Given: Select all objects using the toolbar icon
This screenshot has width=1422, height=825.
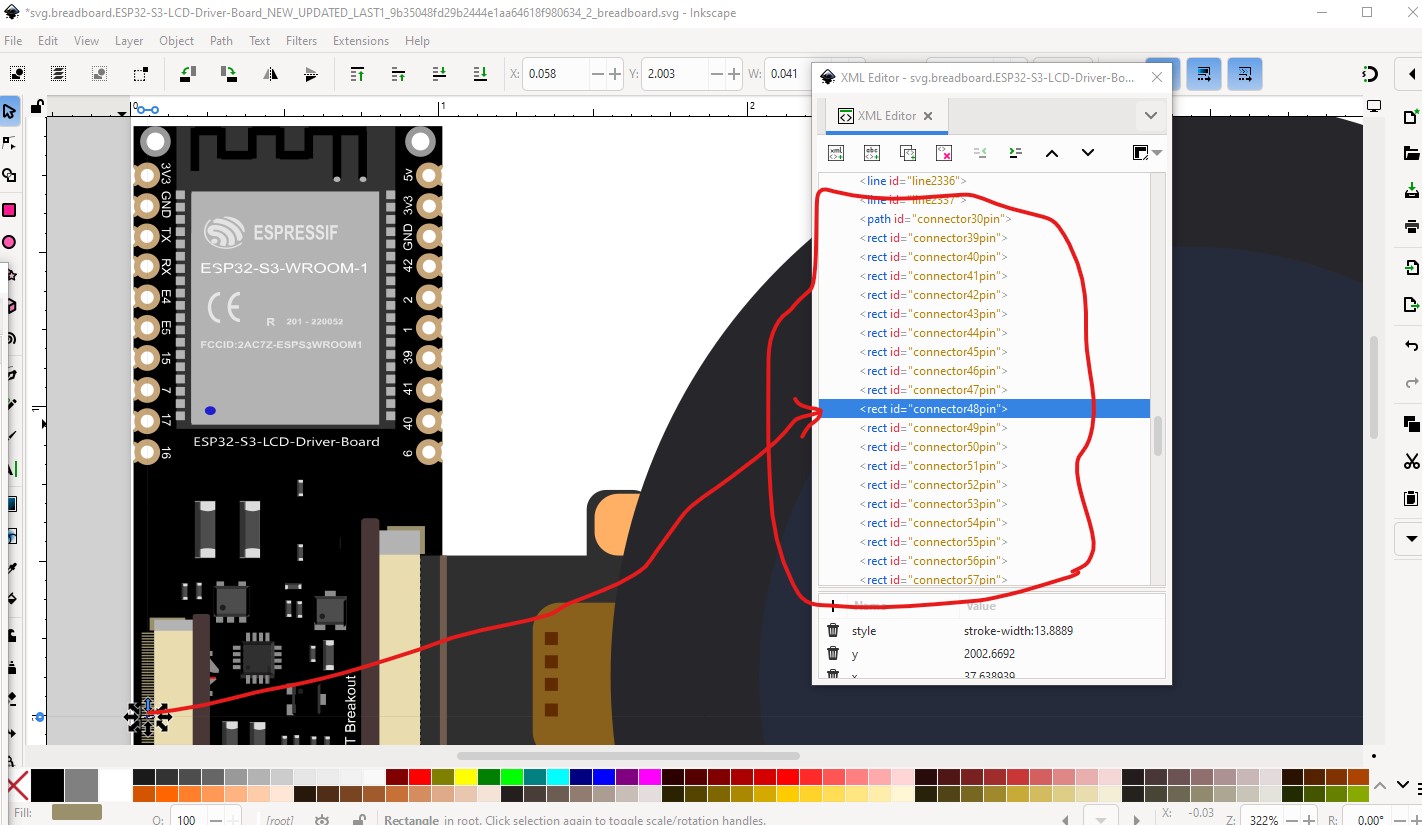Looking at the screenshot, I should point(17,74).
